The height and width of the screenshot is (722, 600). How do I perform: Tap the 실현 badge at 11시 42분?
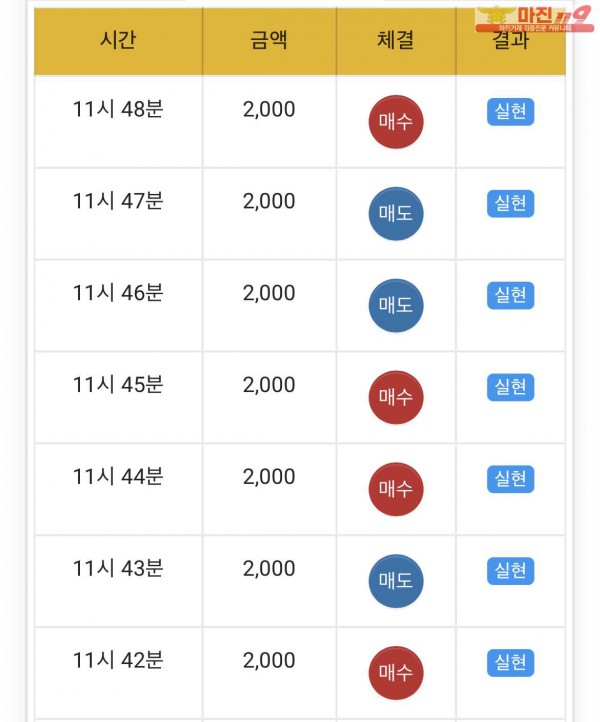coord(511,663)
